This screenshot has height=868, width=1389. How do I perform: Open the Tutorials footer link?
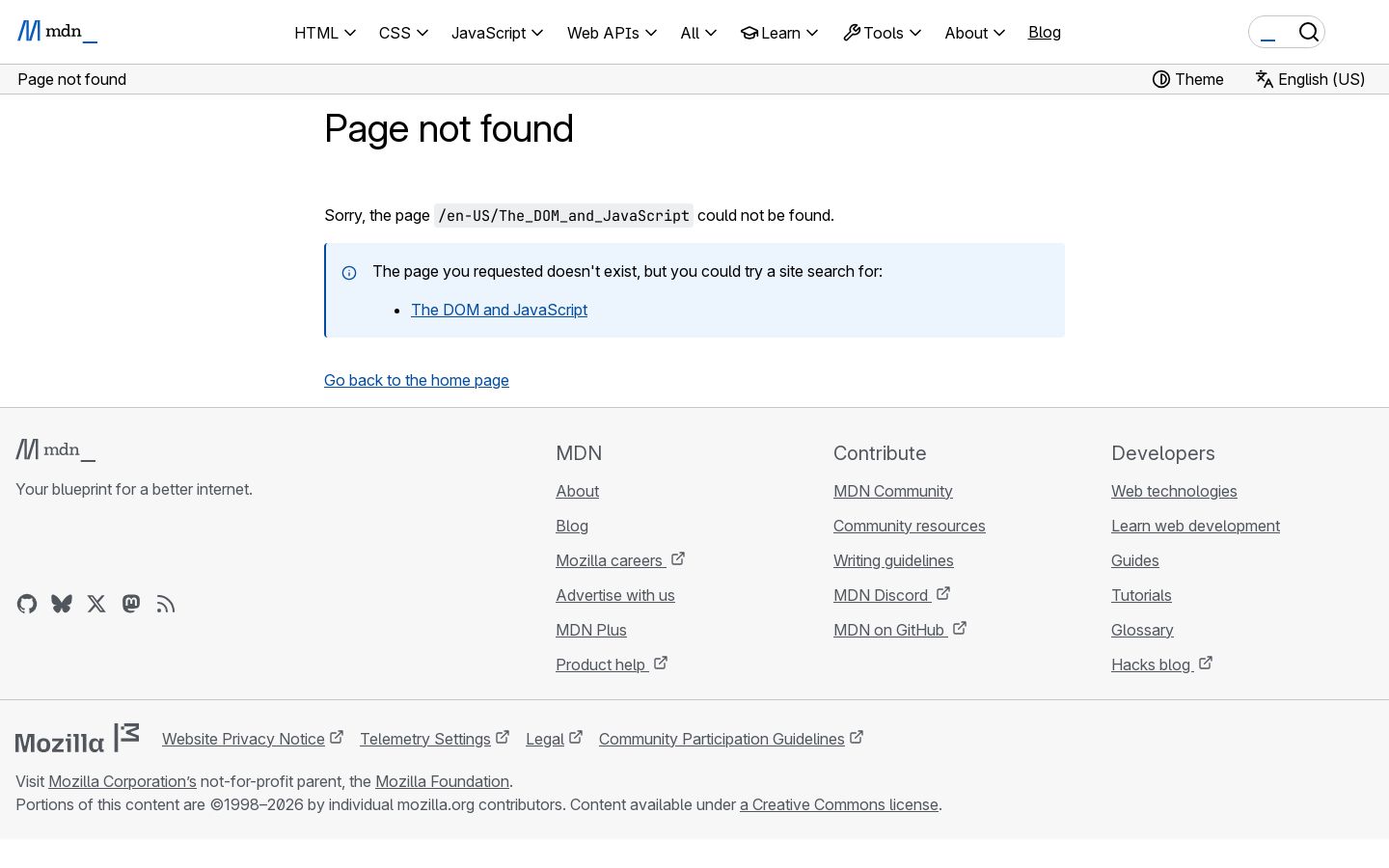pyautogui.click(x=1141, y=595)
